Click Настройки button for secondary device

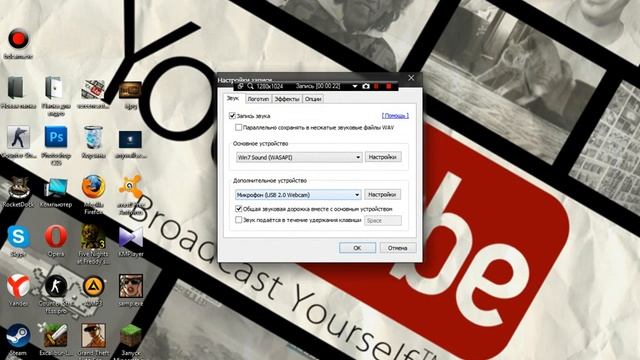pyautogui.click(x=382, y=195)
